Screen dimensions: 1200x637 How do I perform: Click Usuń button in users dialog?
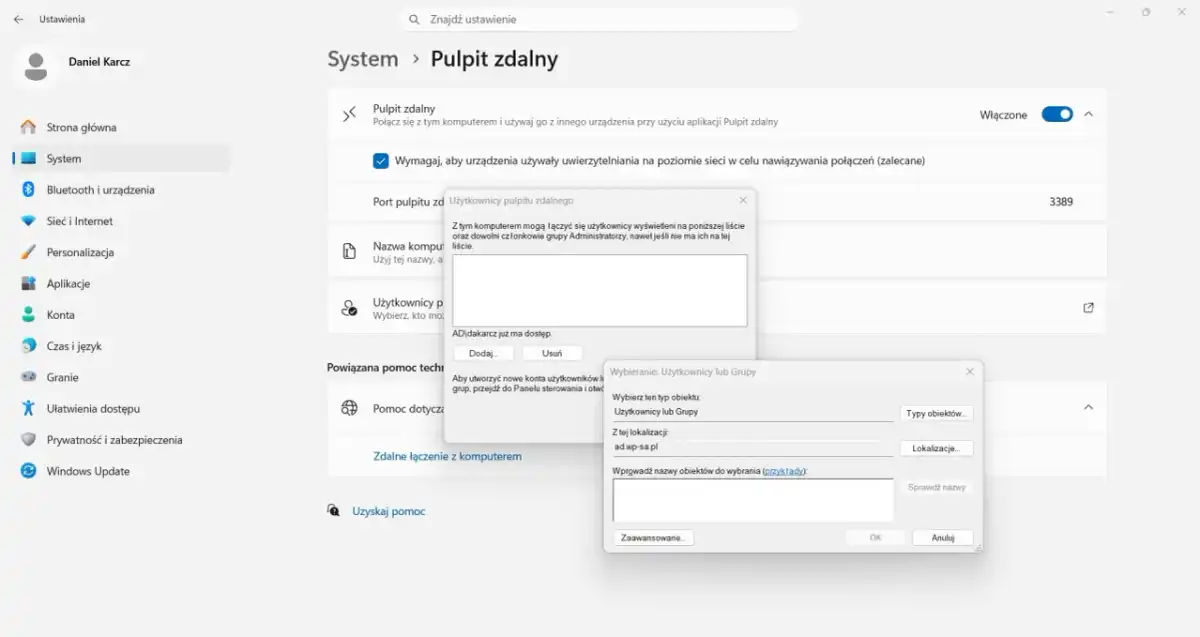pyautogui.click(x=552, y=353)
